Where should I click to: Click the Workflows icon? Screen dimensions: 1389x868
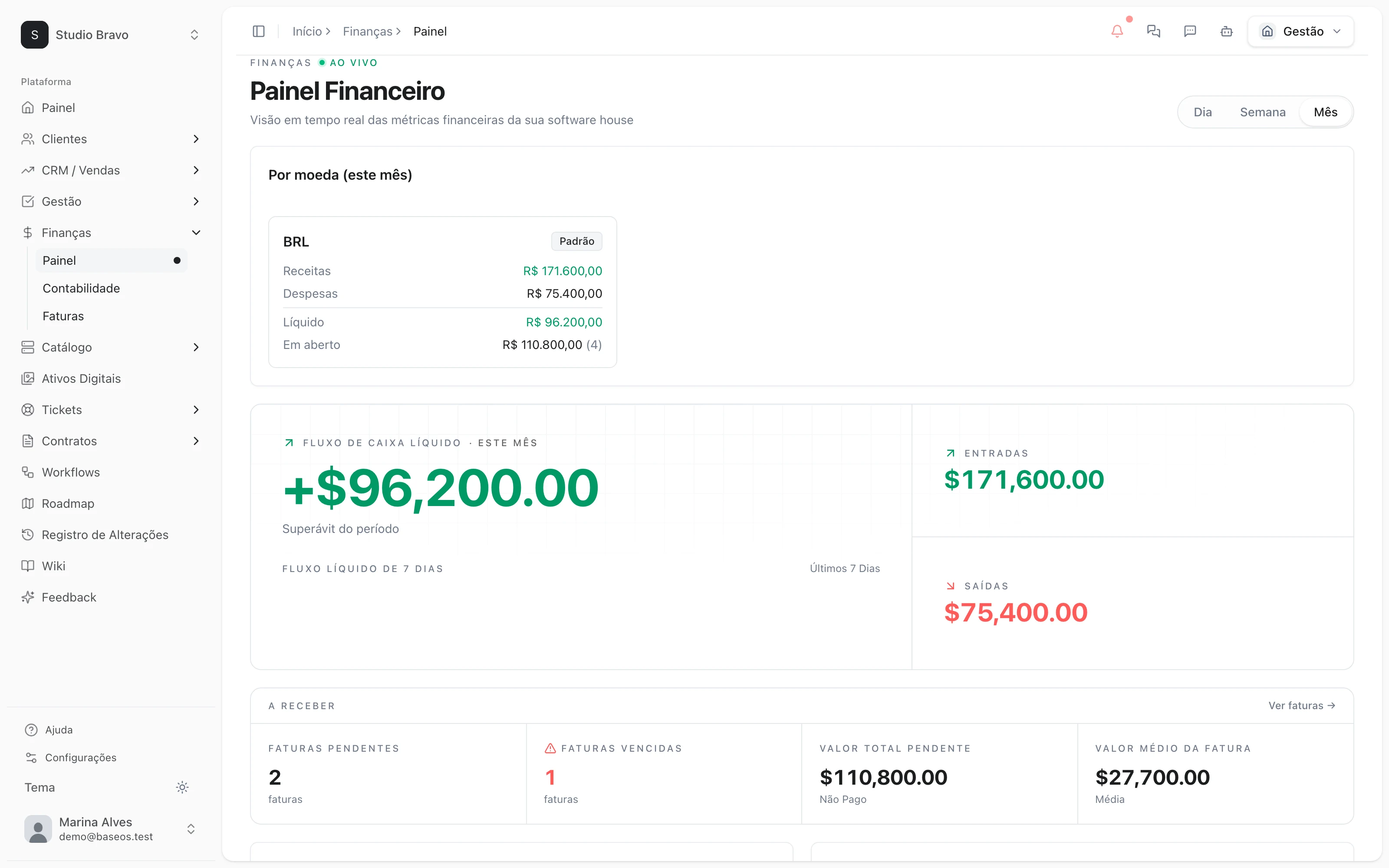[27, 472]
